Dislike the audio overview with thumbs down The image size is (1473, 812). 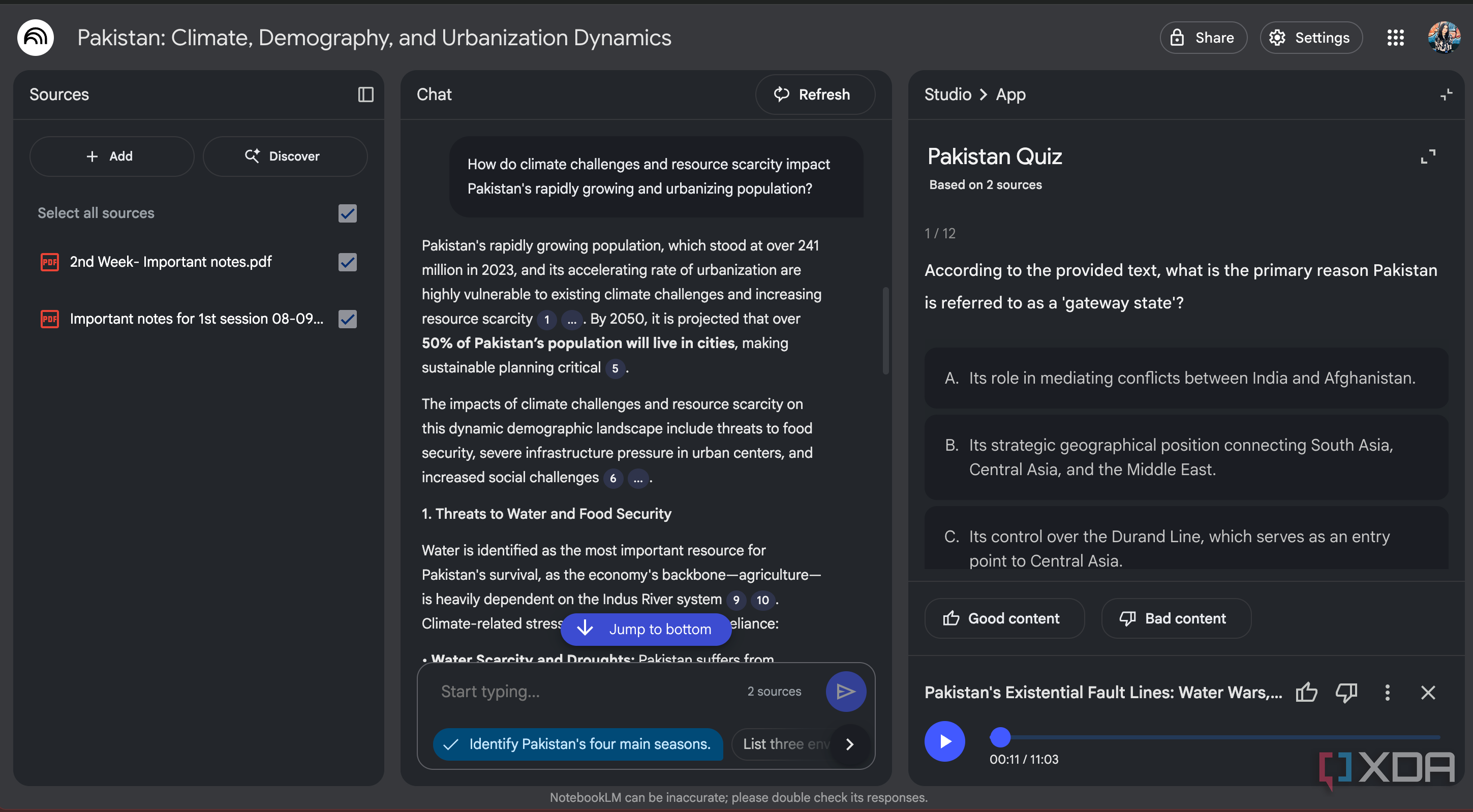(x=1346, y=693)
